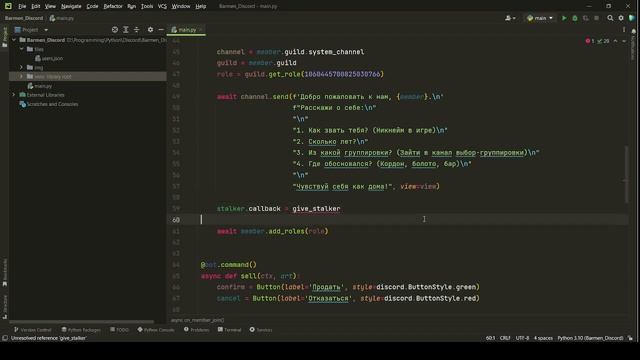Expand External Libraries node

tap(13, 95)
